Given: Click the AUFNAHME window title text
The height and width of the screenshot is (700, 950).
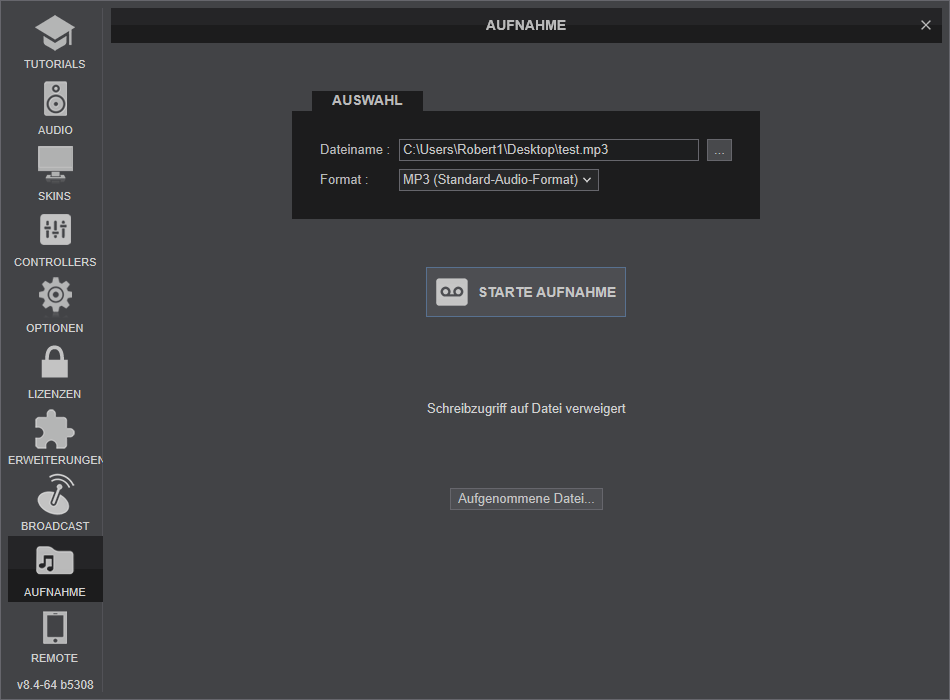Looking at the screenshot, I should (x=526, y=25).
